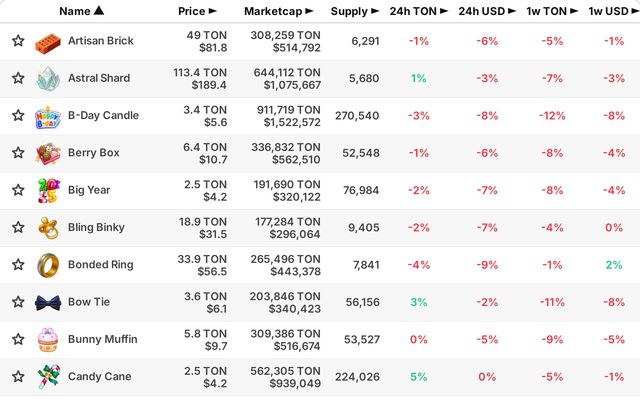Image resolution: width=640 pixels, height=400 pixels.
Task: Sort by the Marketcap column header
Action: 278,11
